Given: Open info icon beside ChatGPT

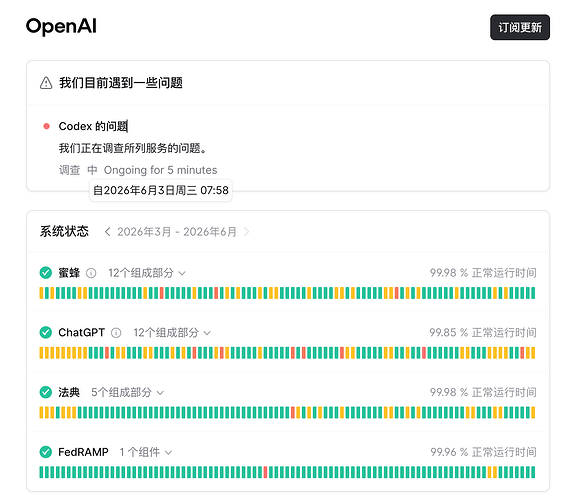Looking at the screenshot, I should tap(116, 333).
